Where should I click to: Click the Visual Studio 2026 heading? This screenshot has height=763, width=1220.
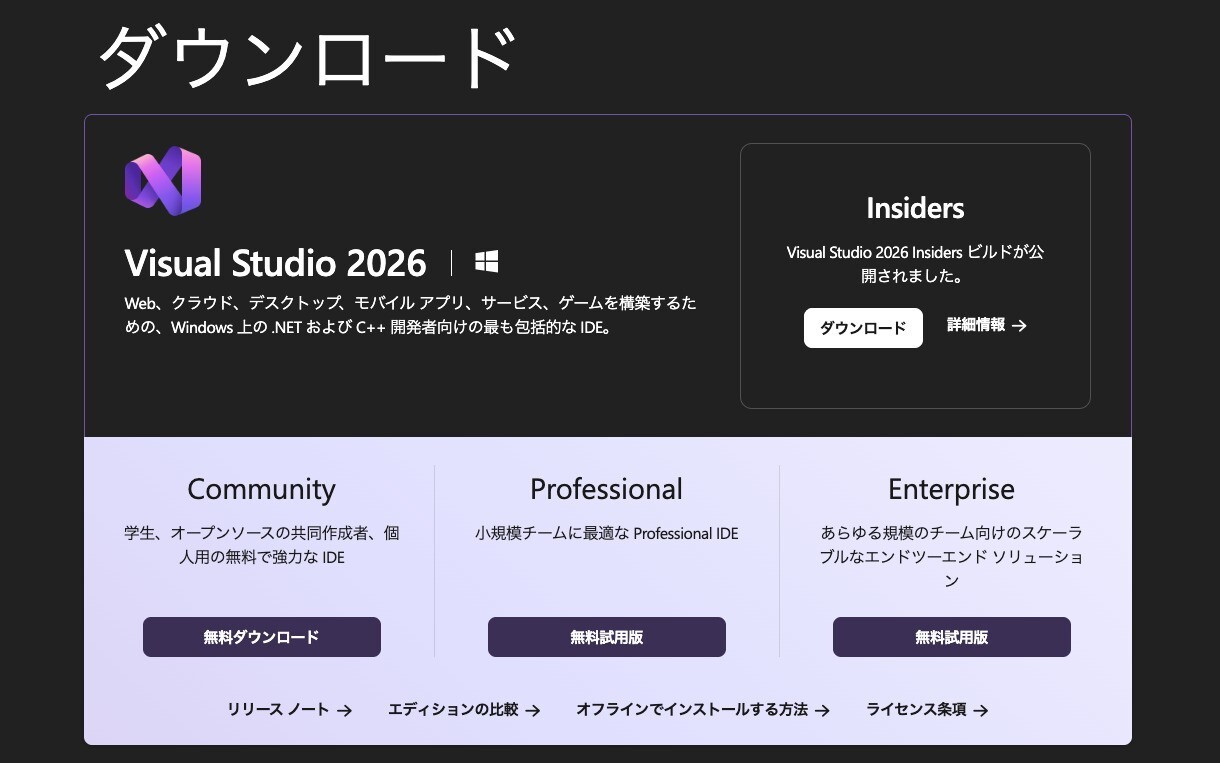pyautogui.click(x=276, y=263)
